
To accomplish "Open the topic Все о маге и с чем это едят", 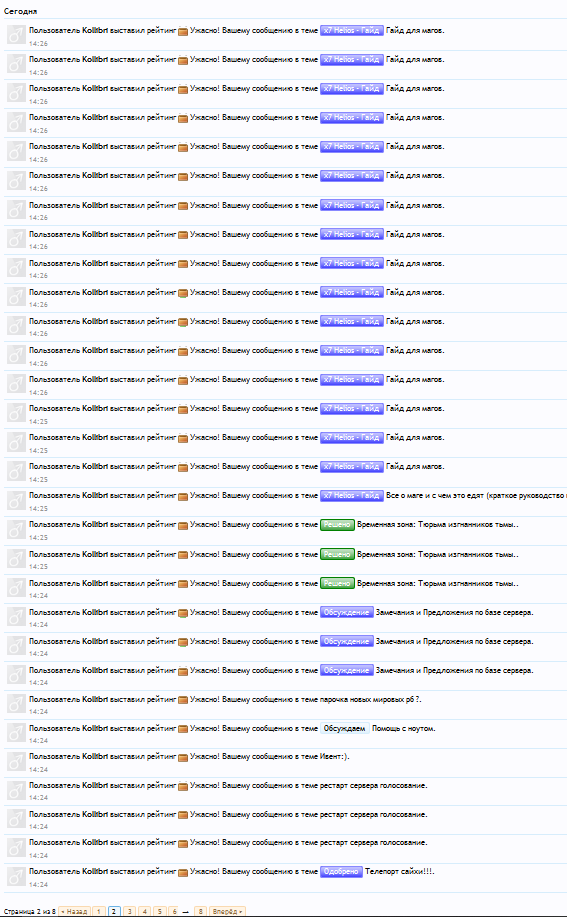I will 476,495.
